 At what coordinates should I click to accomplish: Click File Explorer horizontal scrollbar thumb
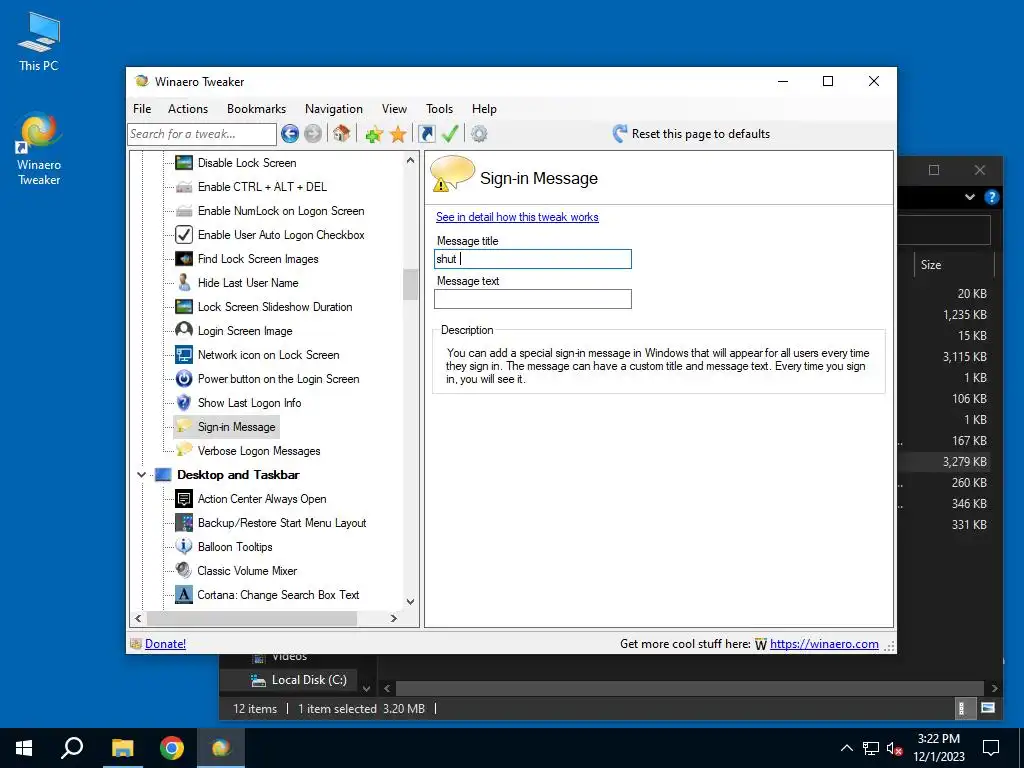point(690,688)
